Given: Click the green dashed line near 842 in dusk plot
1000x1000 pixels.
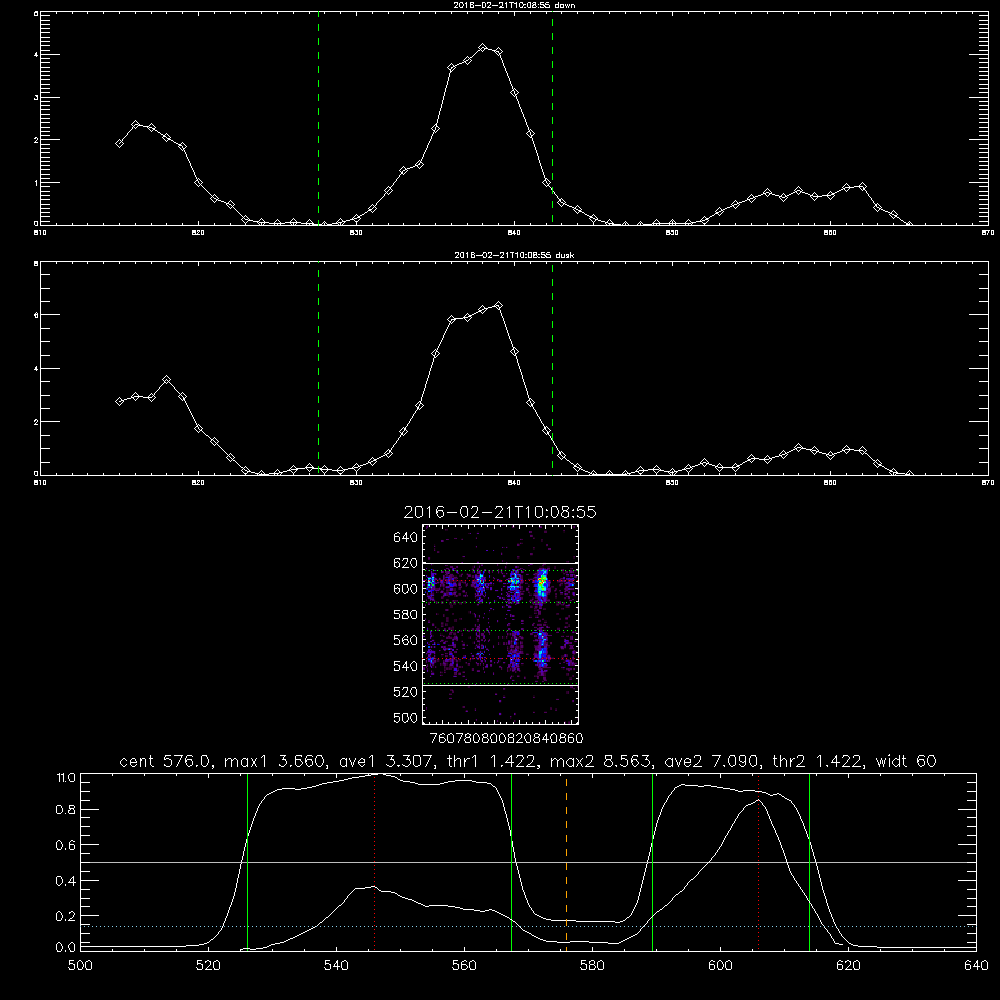Looking at the screenshot, I should tap(552, 368).
